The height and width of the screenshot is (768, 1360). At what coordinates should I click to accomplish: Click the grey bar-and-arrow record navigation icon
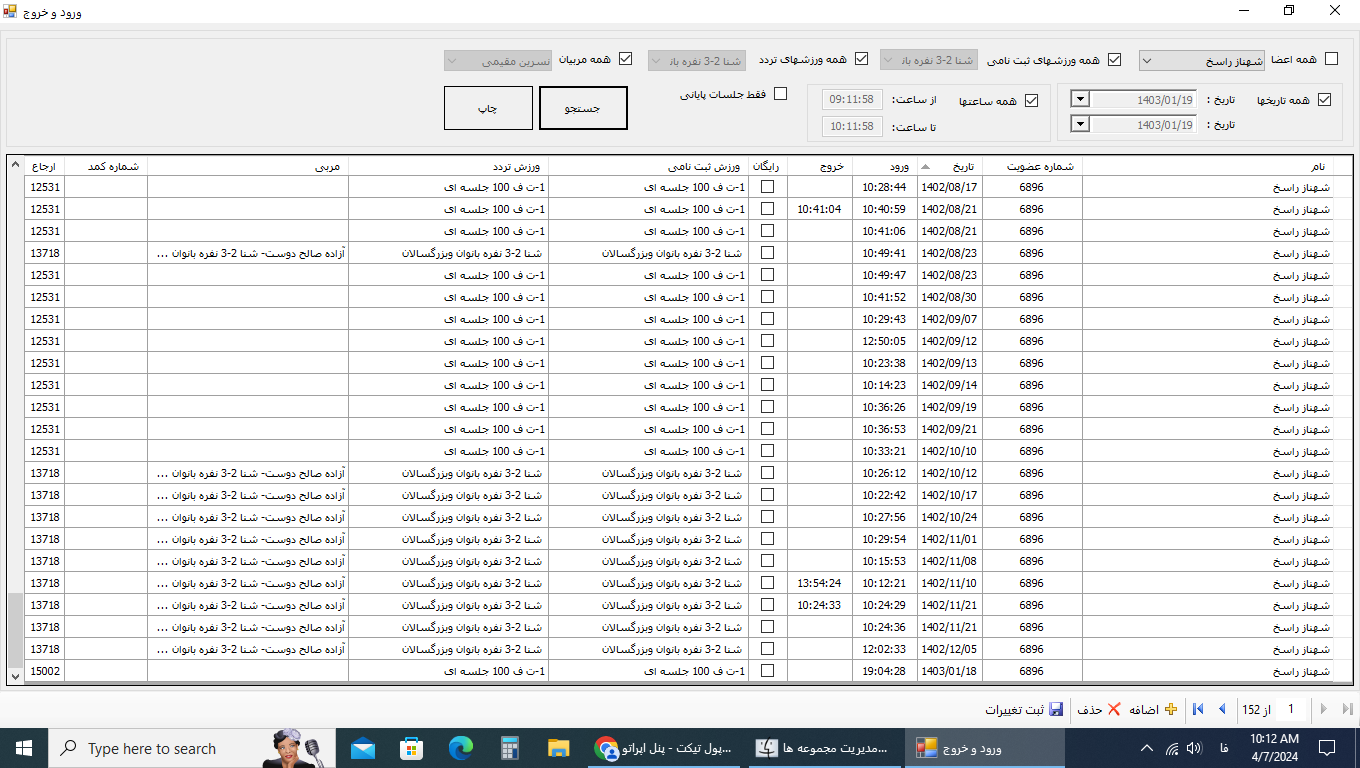click(x=1347, y=709)
